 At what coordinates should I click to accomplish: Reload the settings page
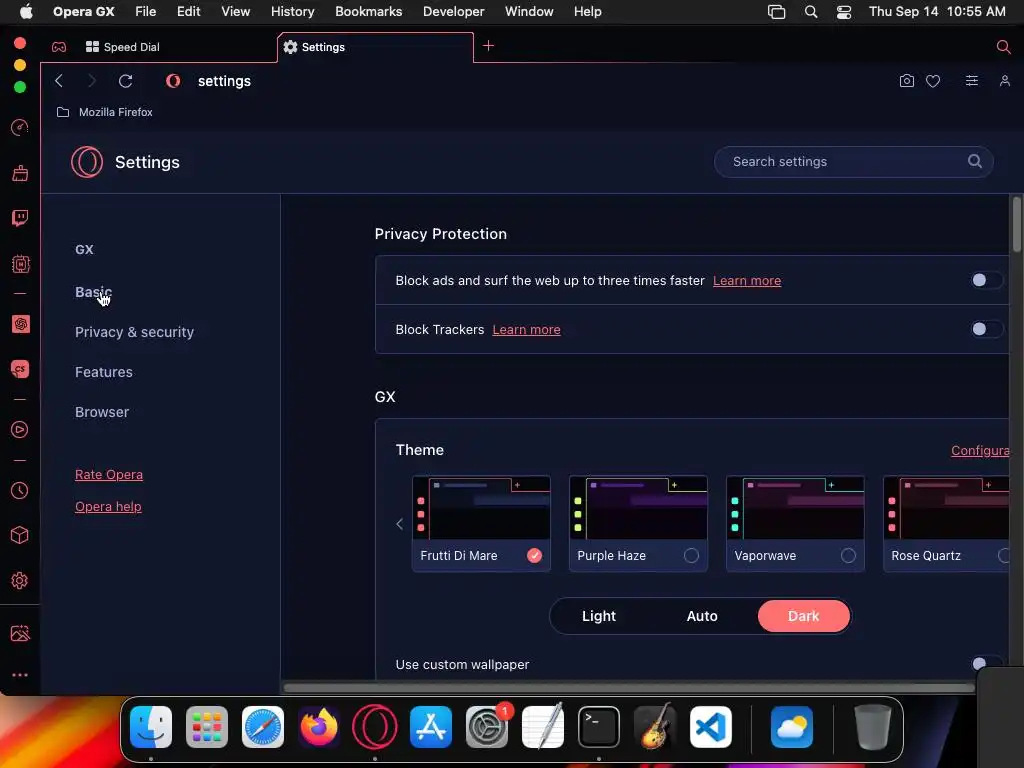[125, 81]
